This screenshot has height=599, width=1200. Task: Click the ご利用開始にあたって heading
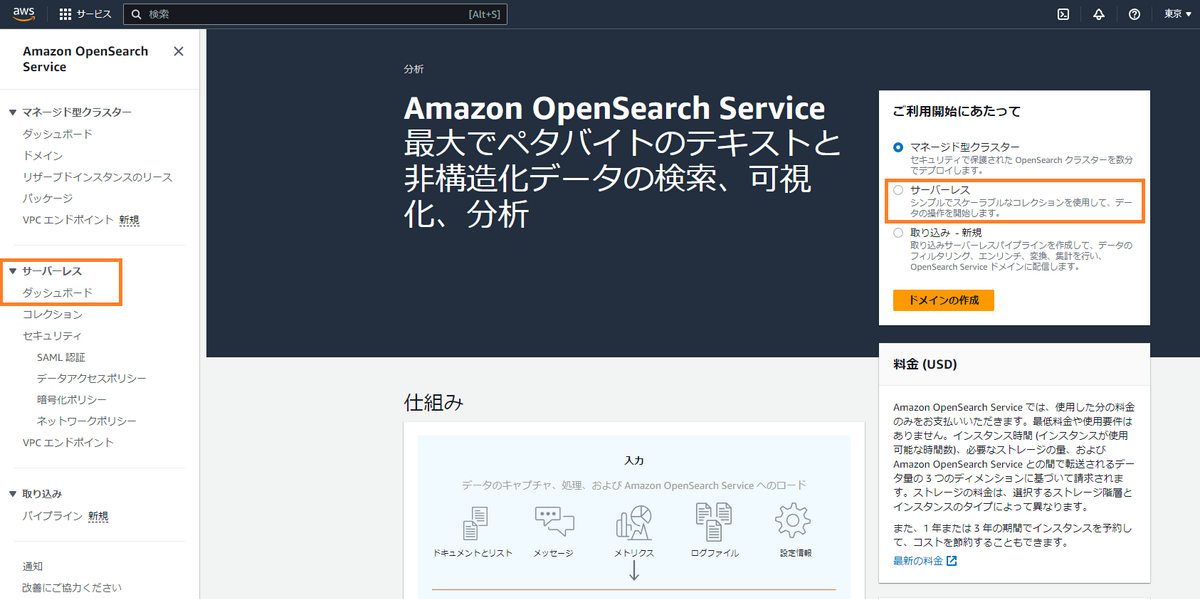pyautogui.click(x=957, y=112)
